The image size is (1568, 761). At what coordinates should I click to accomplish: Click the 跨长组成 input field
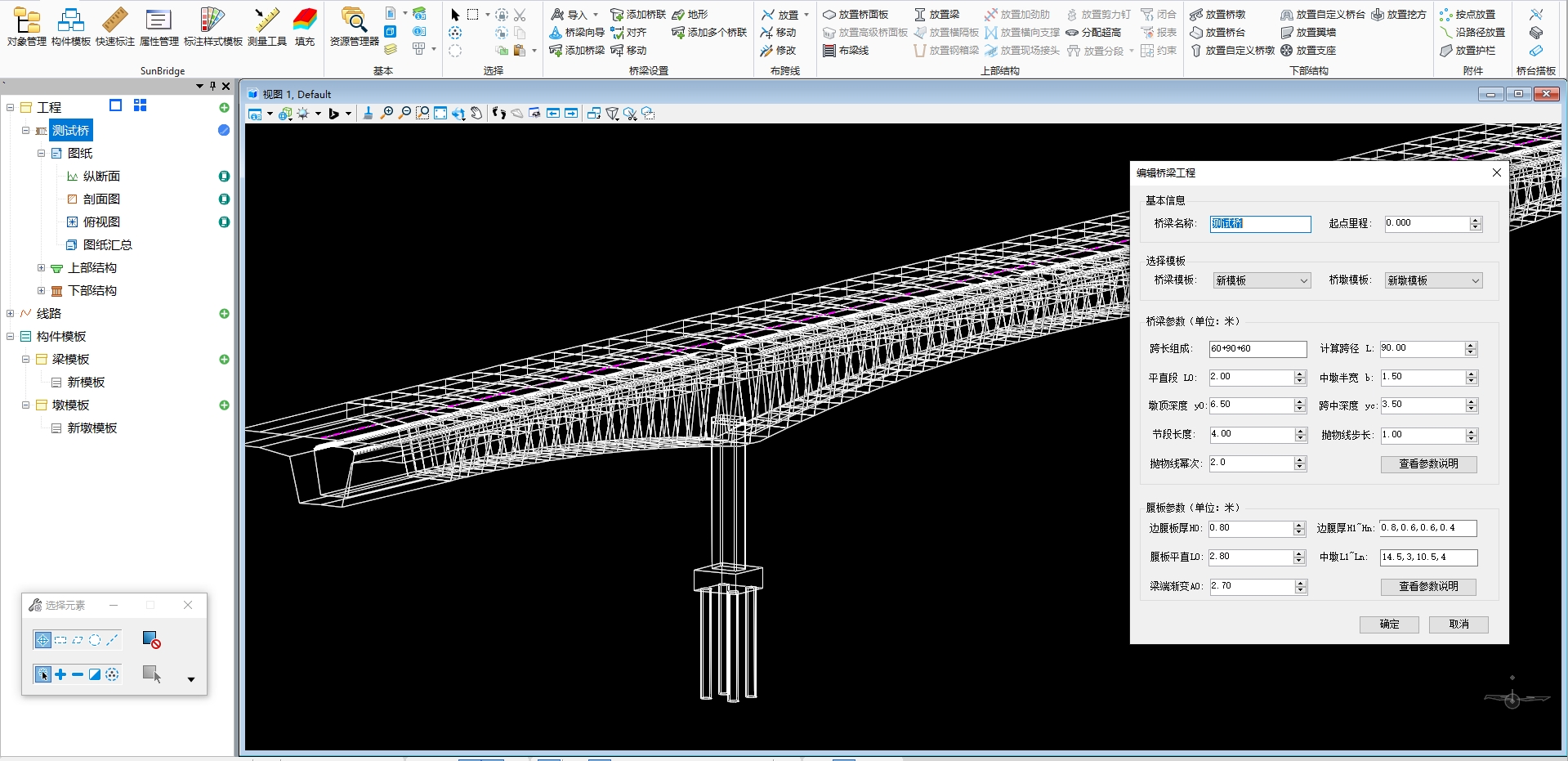1258,349
